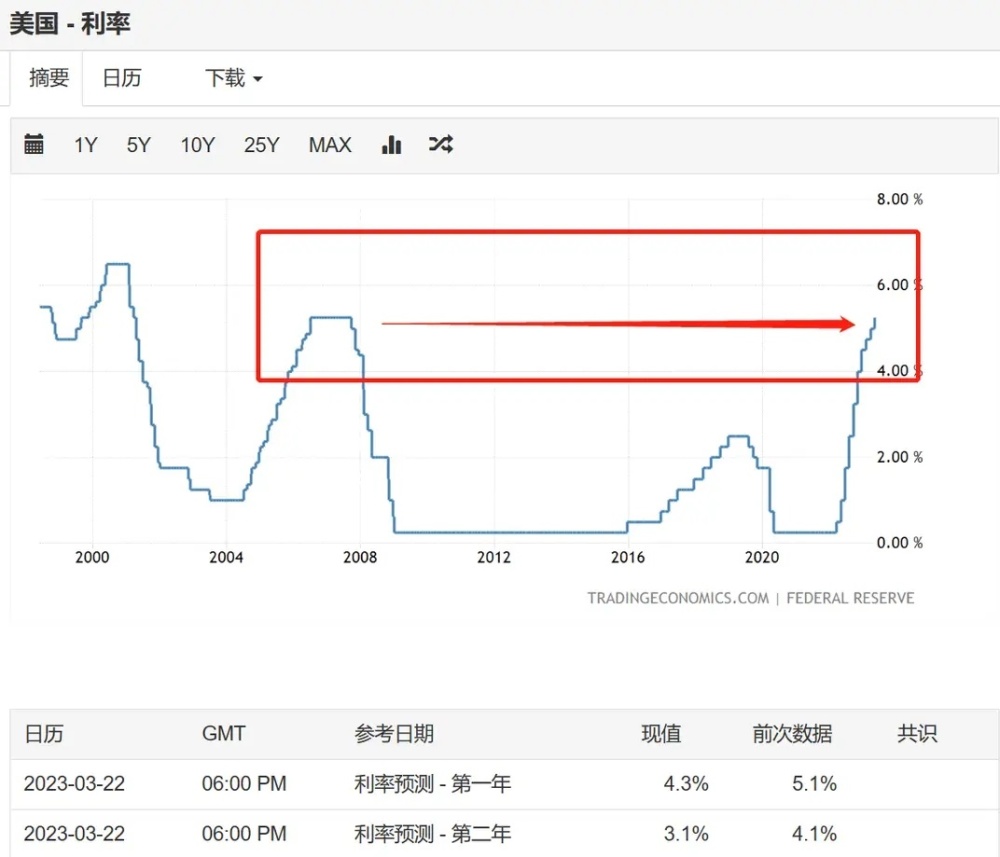
Task: Select the 10Y time range
Action: coord(198,145)
